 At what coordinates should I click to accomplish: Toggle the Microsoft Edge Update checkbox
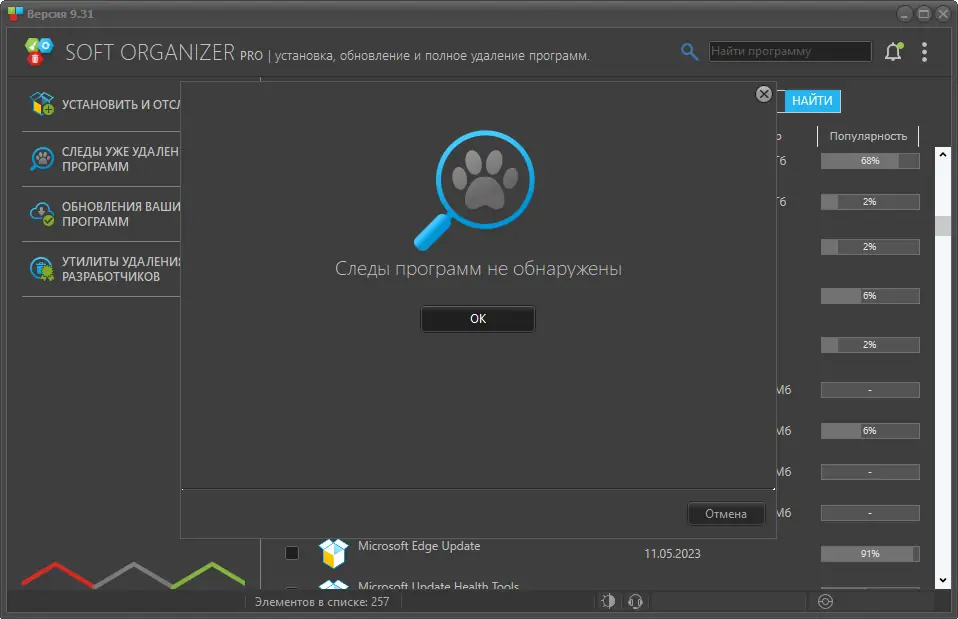tap(292, 553)
